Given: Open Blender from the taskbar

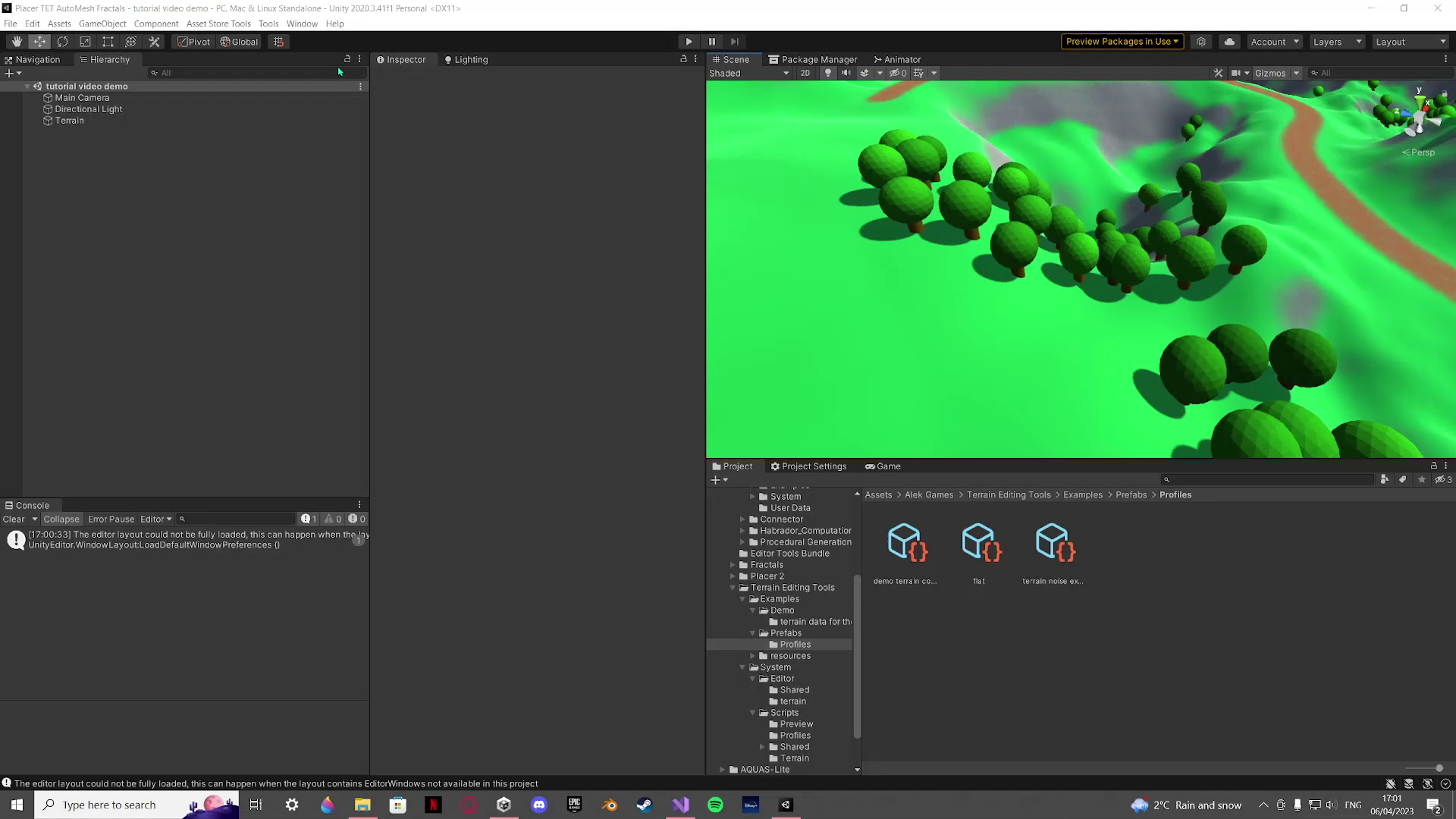Looking at the screenshot, I should click(610, 805).
